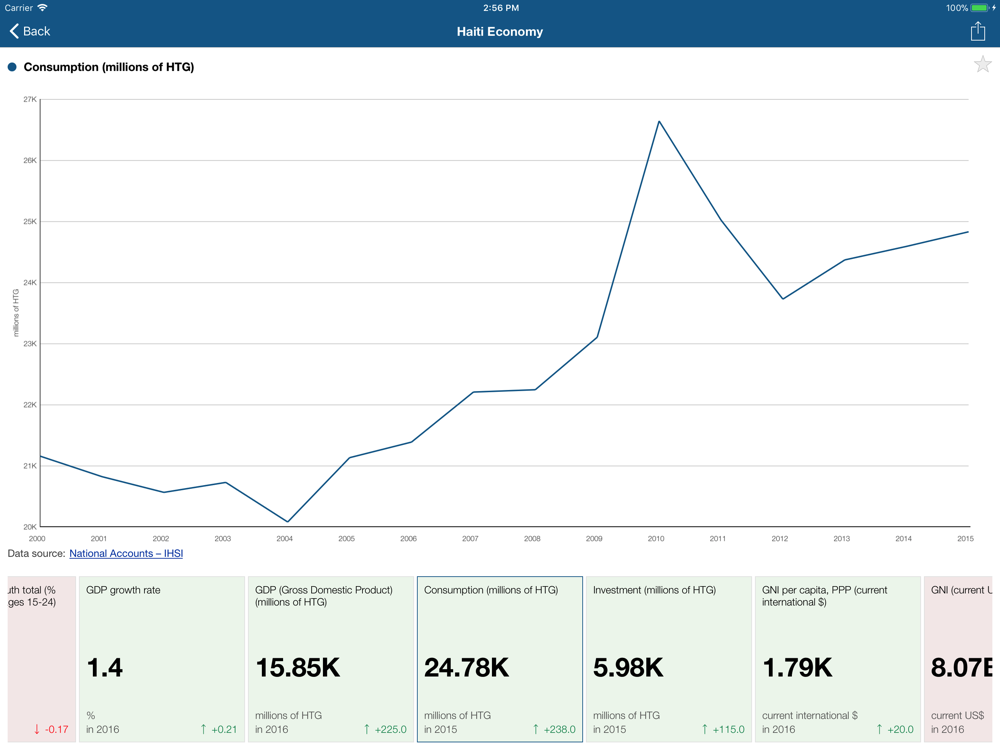This screenshot has width=1000, height=750.
Task: Tap the 2004 low point on chart line
Action: pyautogui.click(x=288, y=521)
